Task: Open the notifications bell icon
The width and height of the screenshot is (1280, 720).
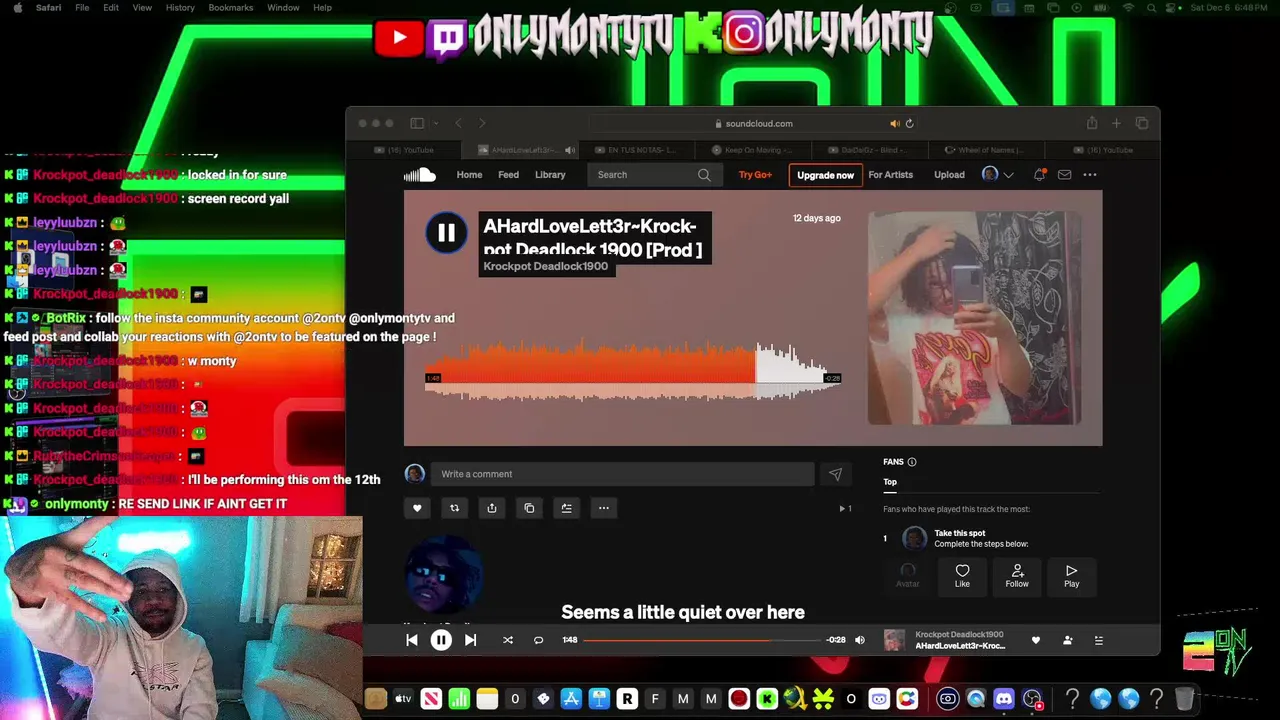Action: 1040,175
